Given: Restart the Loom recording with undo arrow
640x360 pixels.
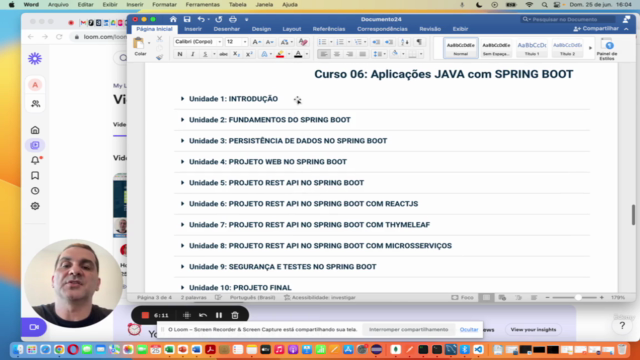Looking at the screenshot, I should click(203, 315).
